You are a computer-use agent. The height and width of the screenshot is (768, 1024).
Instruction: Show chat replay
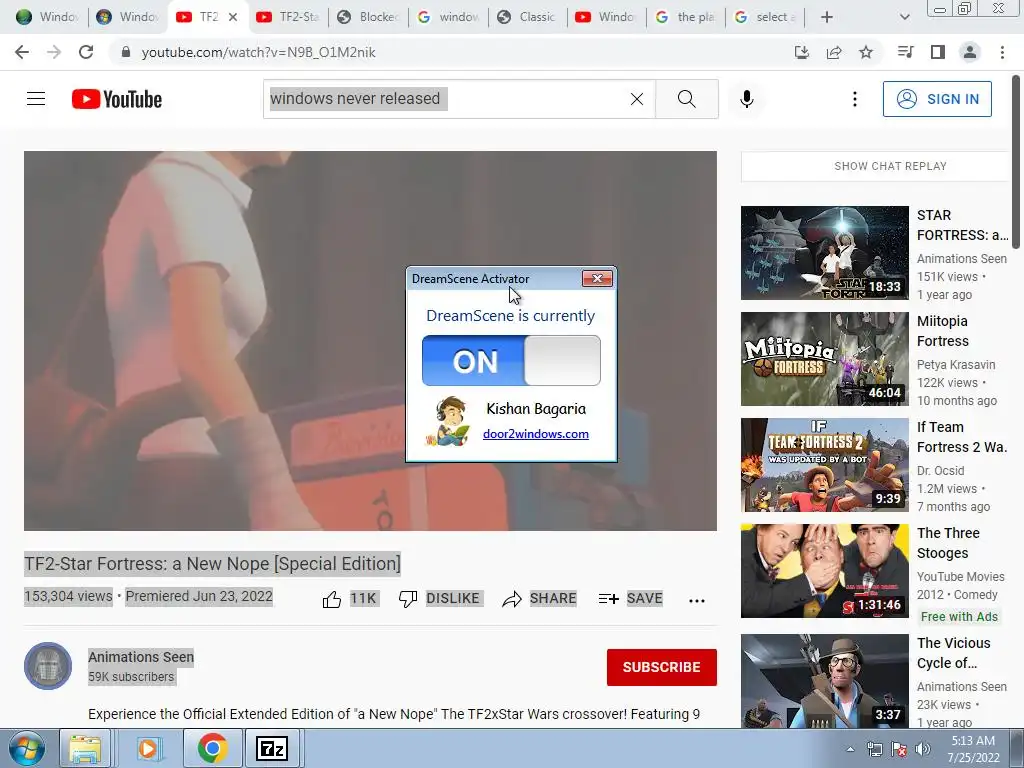(889, 166)
